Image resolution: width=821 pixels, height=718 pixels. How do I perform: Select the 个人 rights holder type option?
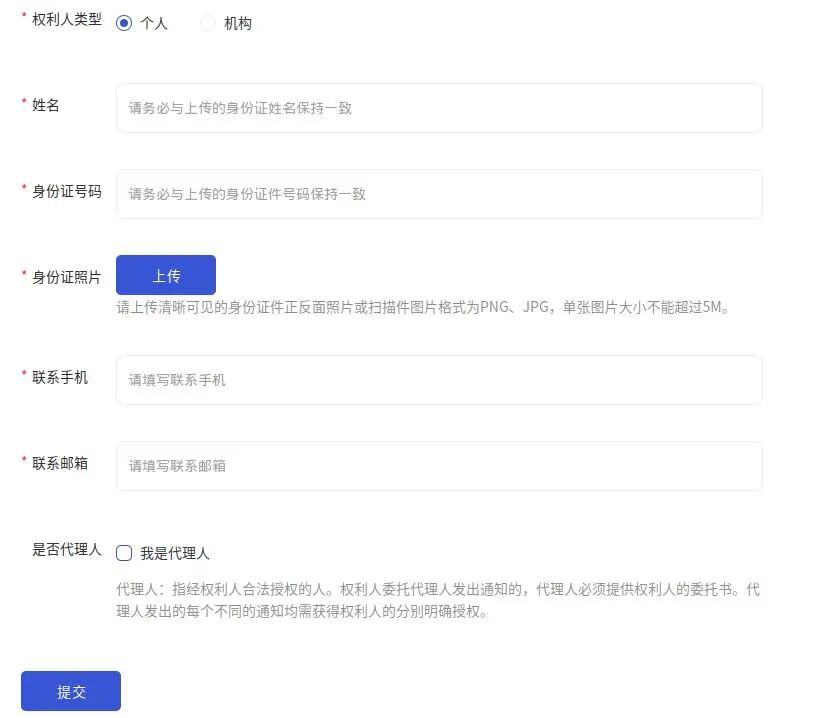(x=124, y=22)
